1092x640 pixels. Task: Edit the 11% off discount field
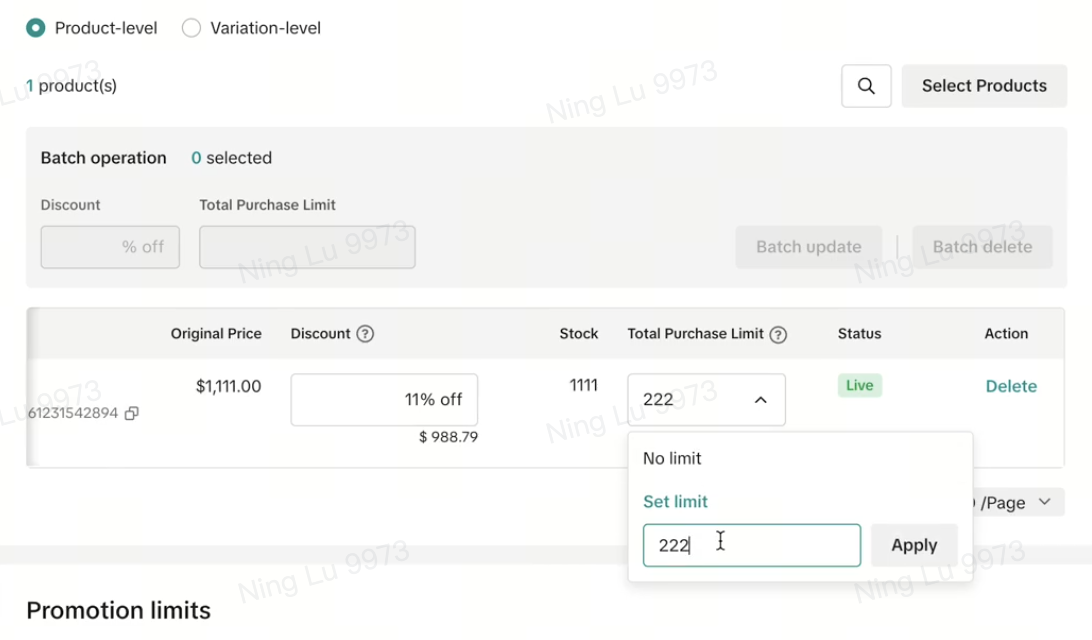click(x=384, y=400)
